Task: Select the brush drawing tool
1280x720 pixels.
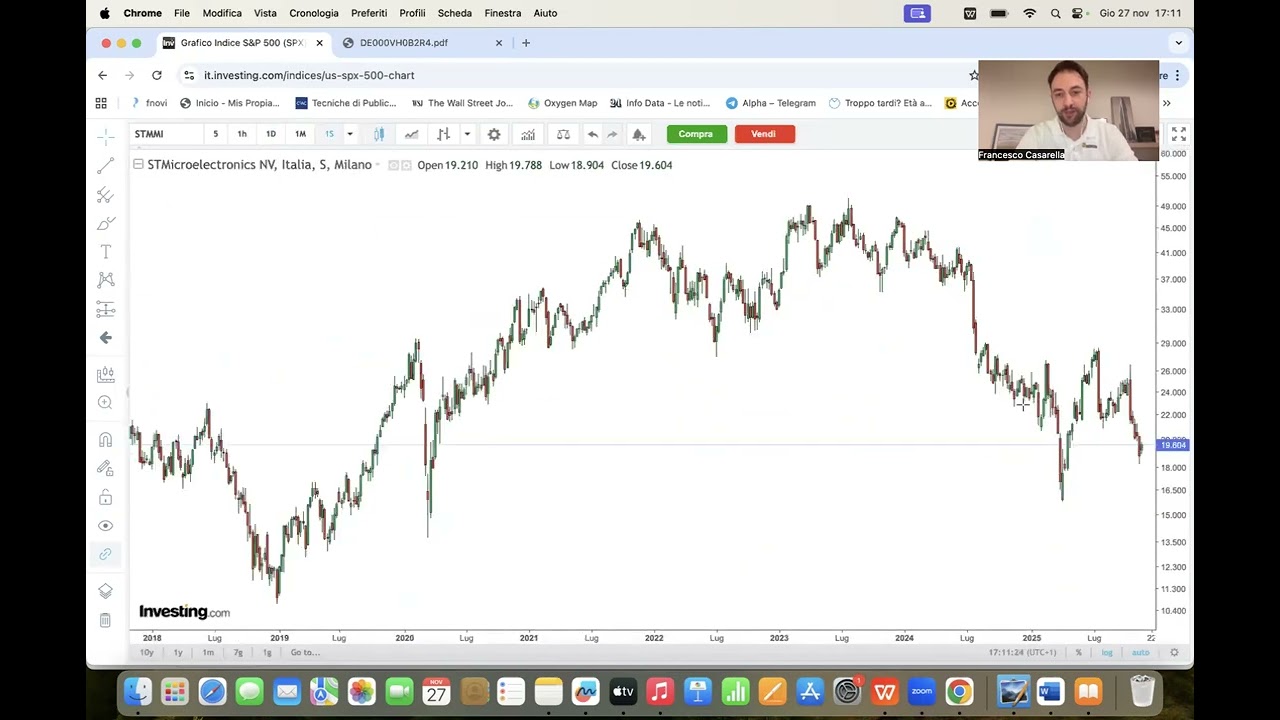Action: click(x=105, y=223)
